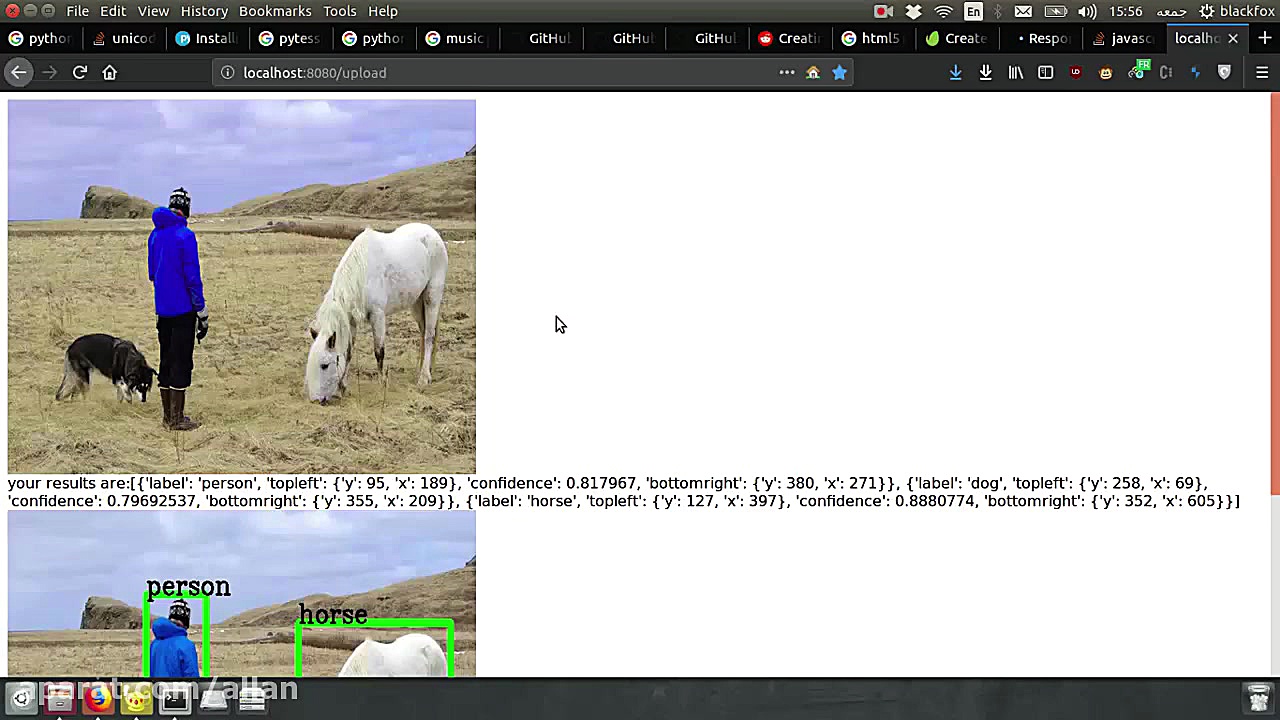
Task: Switch to the 'music' Google tab
Action: pyautogui.click(x=456, y=38)
